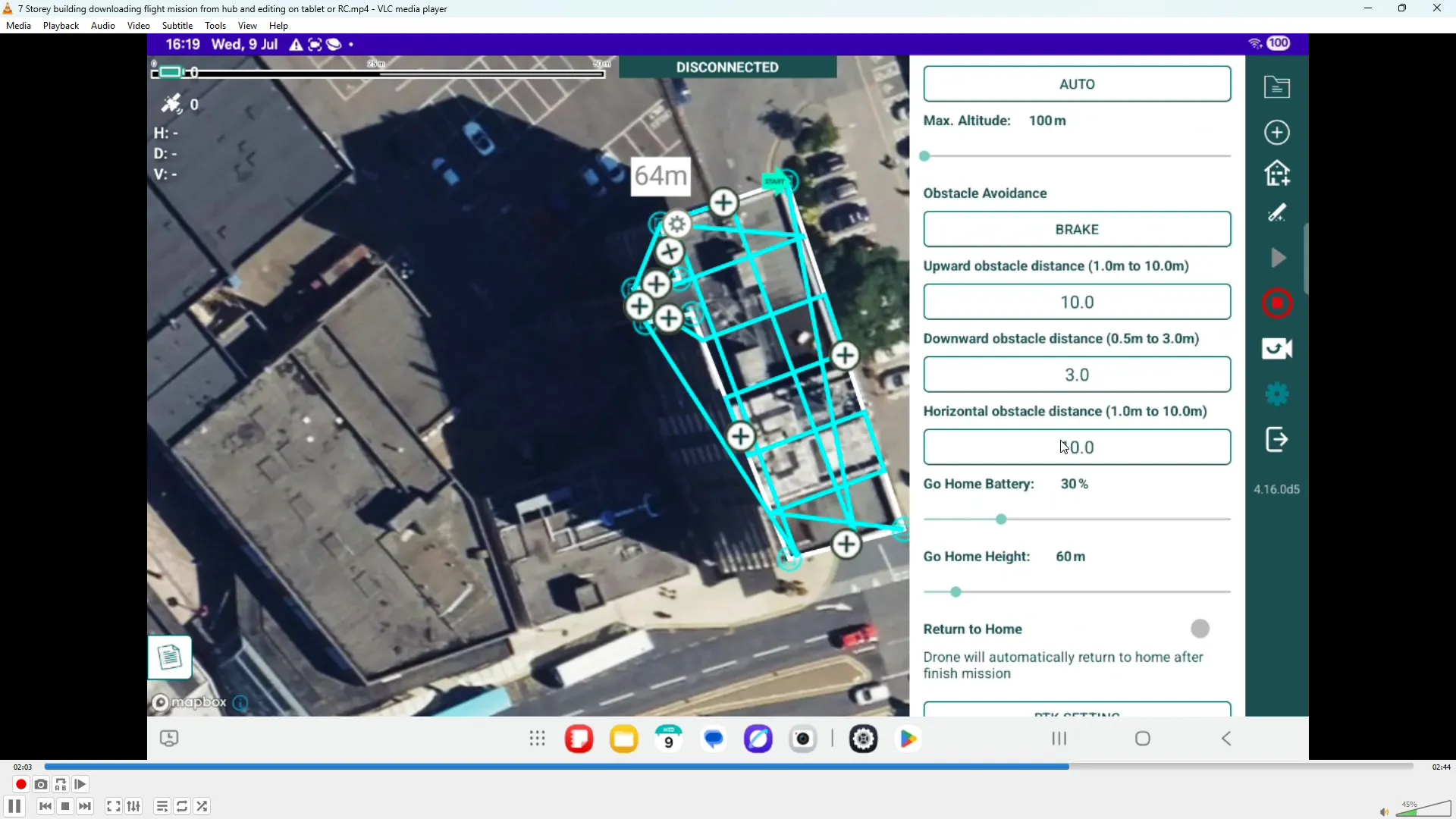This screenshot has width=1456, height=819.
Task: Toggle the Return to Home switch
Action: click(x=1200, y=628)
